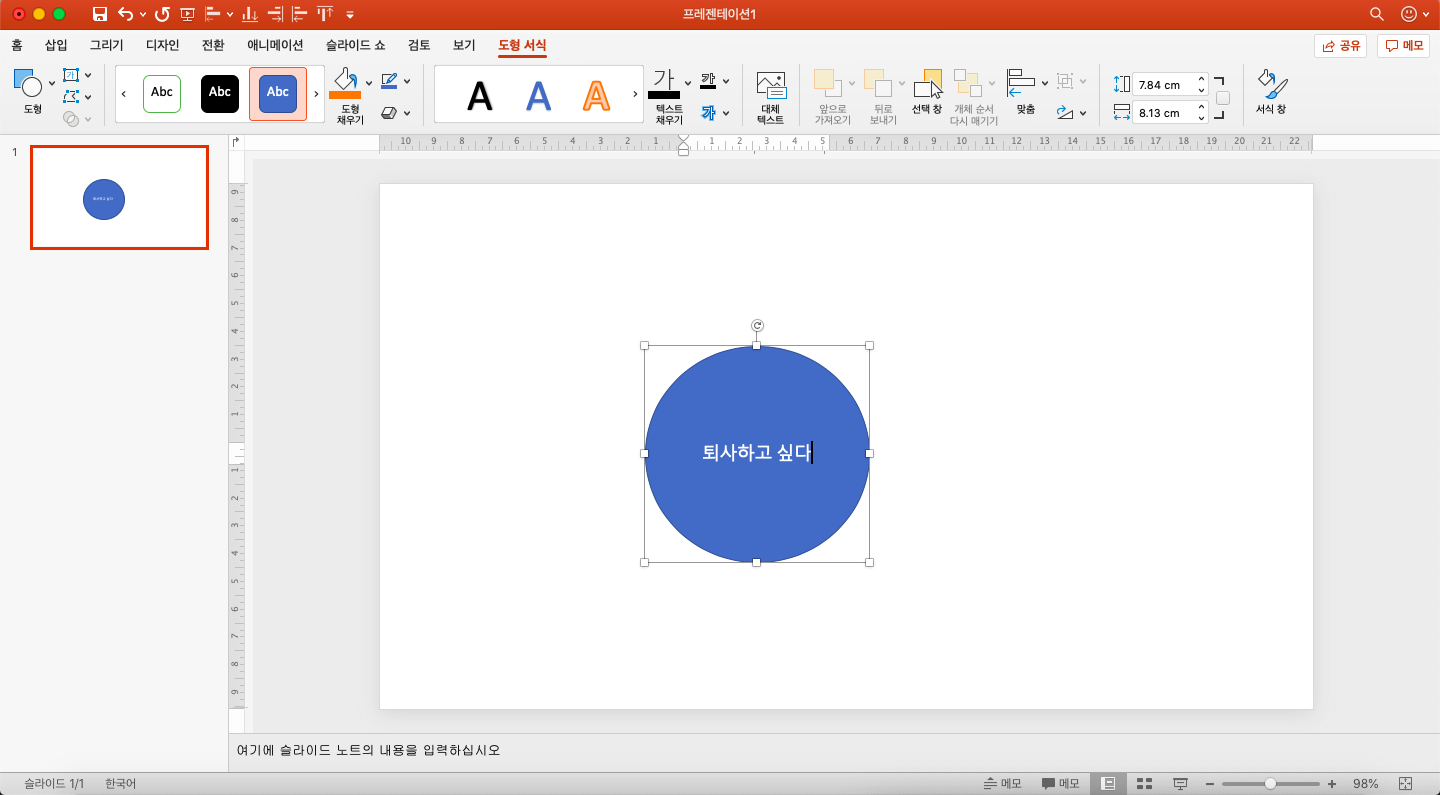Select the black Abc shape style
The height and width of the screenshot is (795, 1440).
[x=220, y=93]
